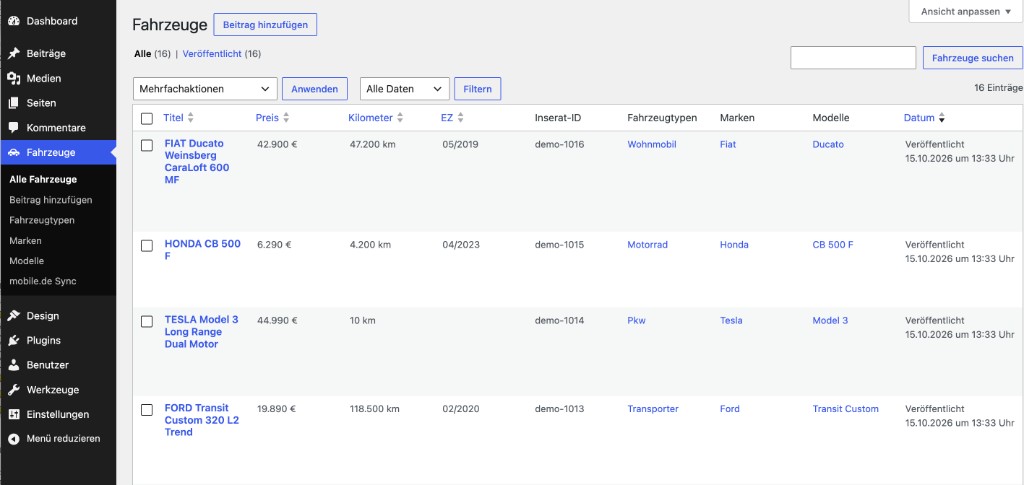Click the Anwenden button
1024x485 pixels.
tap(315, 89)
